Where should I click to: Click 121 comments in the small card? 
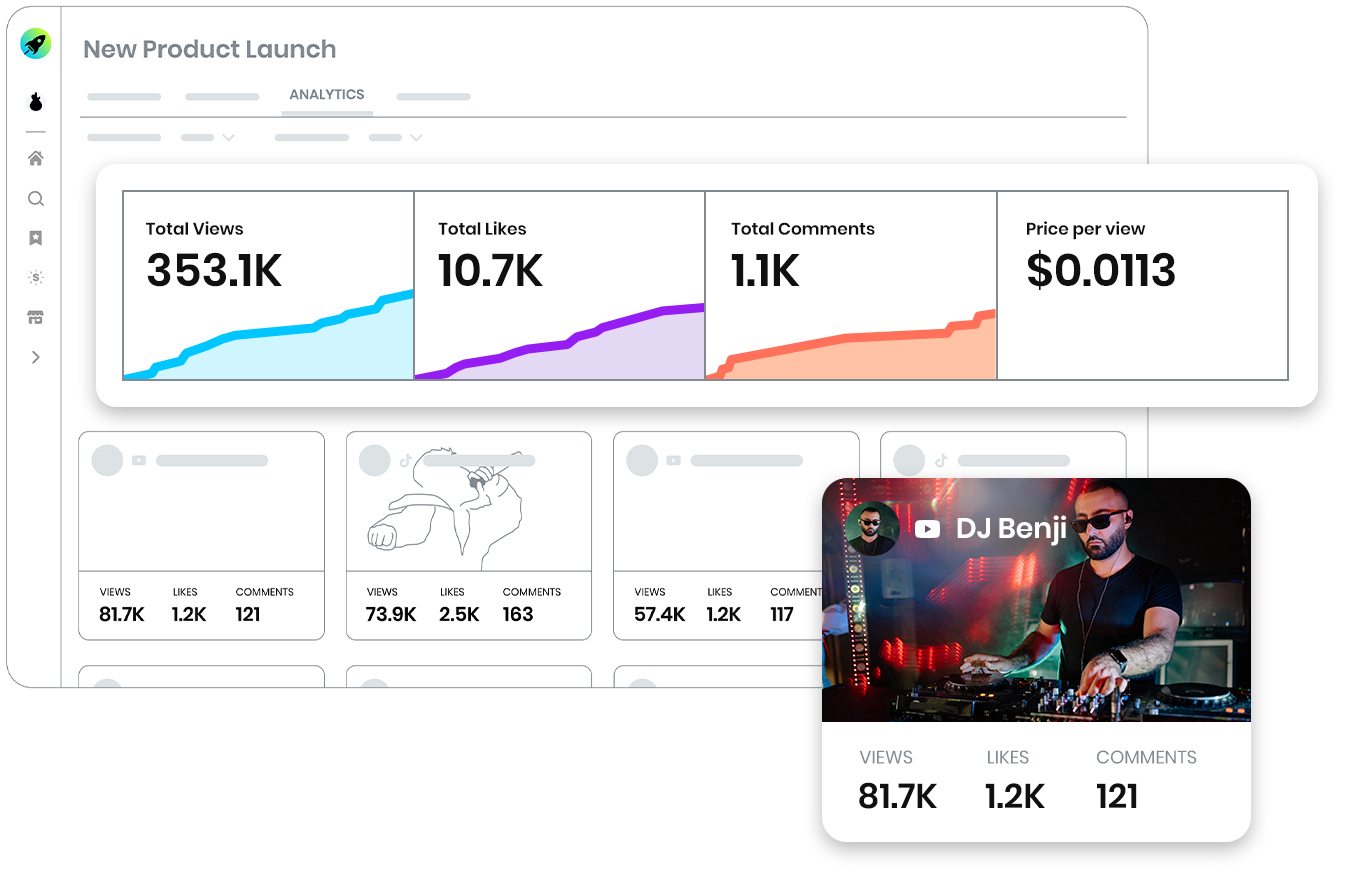[x=248, y=614]
